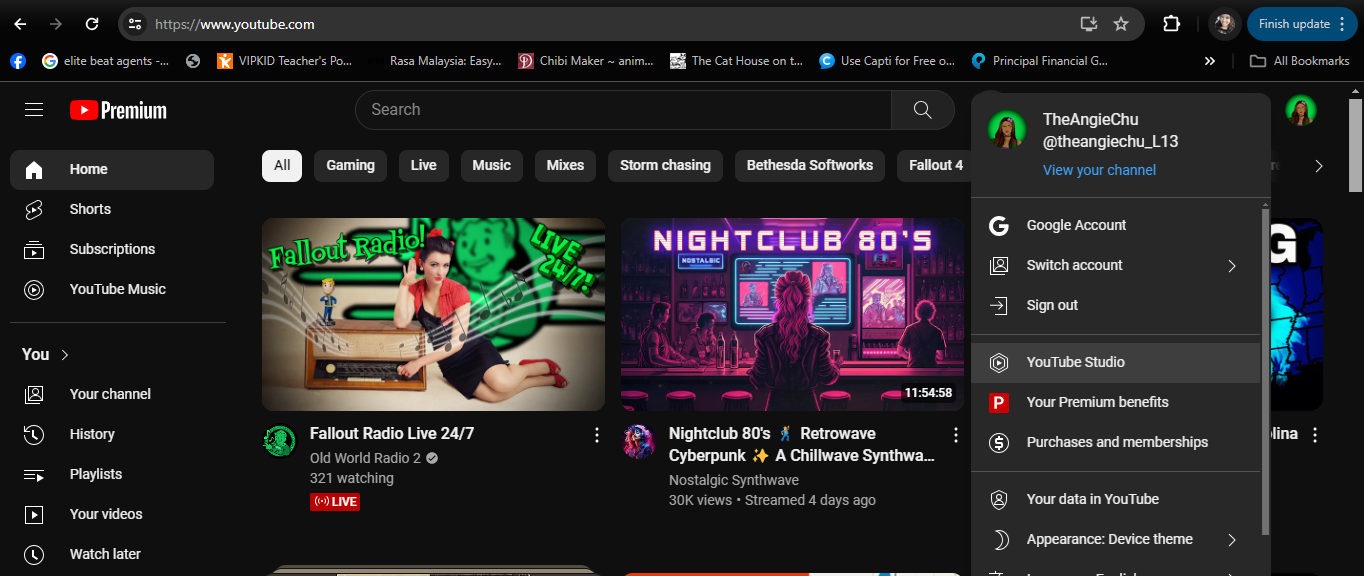Open the All Bookmarks folder
1364x576 pixels.
click(1300, 61)
